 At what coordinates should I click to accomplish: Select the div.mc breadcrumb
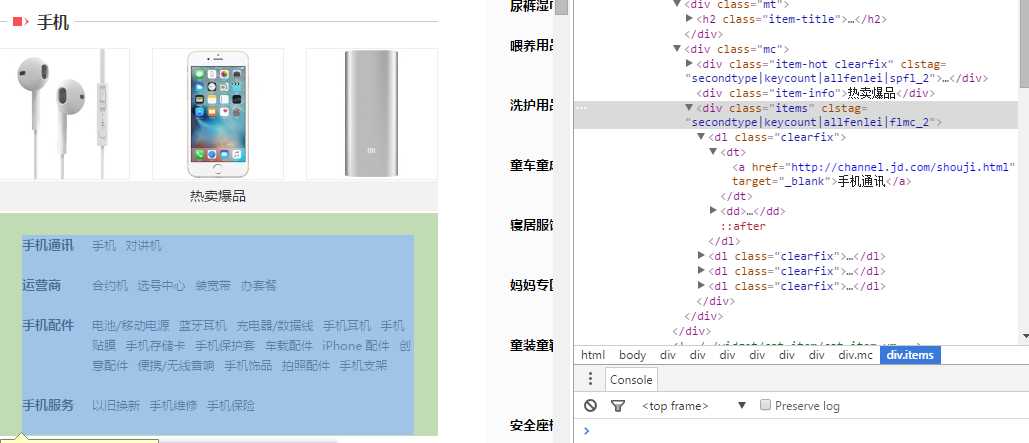point(856,355)
